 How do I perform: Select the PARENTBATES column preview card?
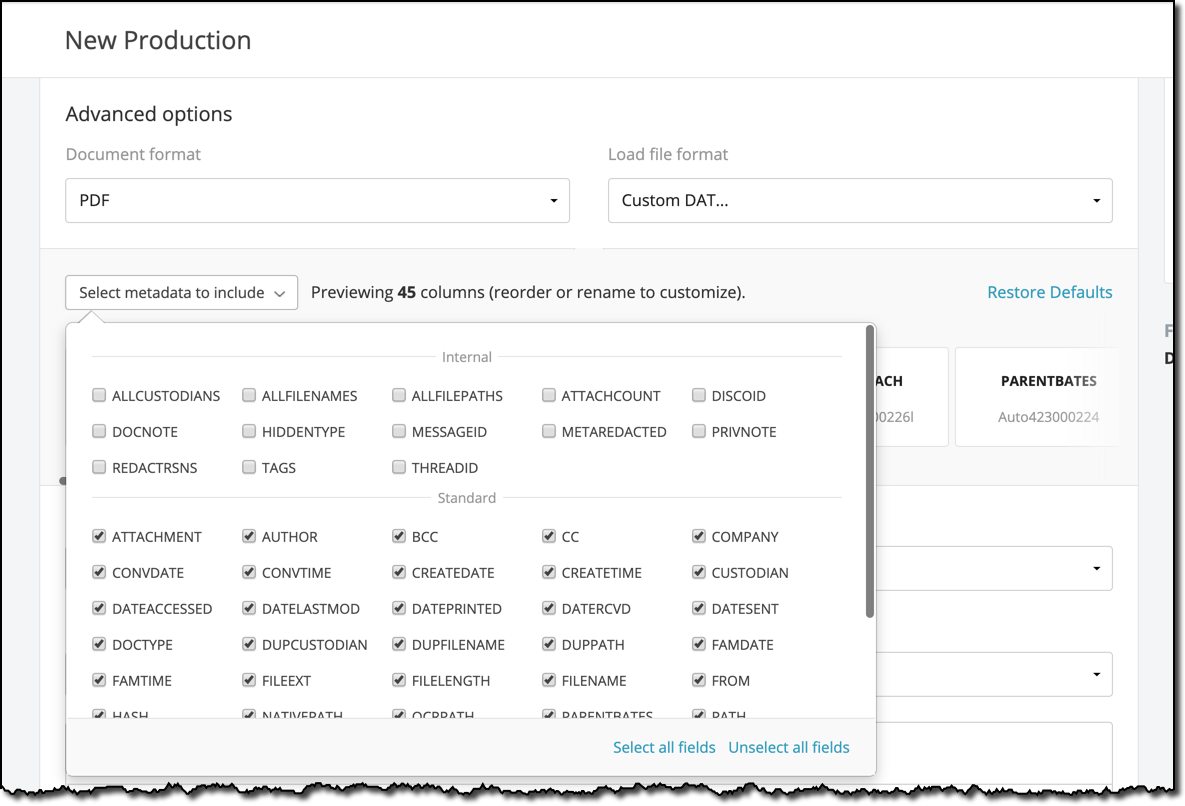point(1036,397)
